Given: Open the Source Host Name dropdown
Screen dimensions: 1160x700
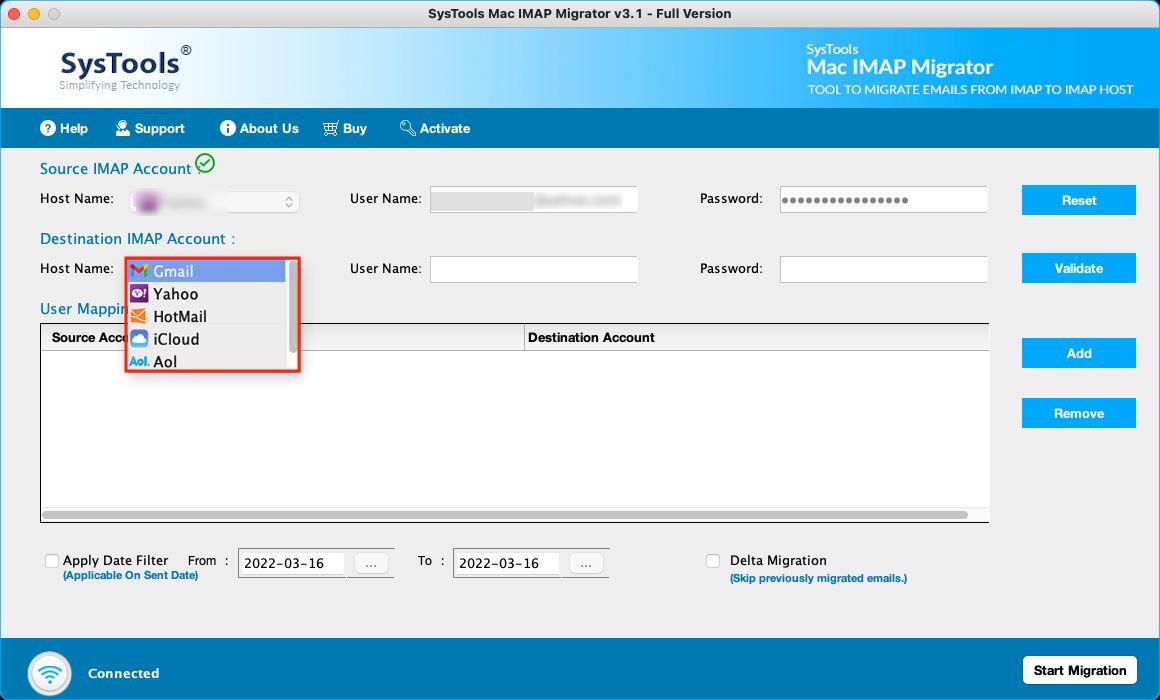Looking at the screenshot, I should (215, 201).
